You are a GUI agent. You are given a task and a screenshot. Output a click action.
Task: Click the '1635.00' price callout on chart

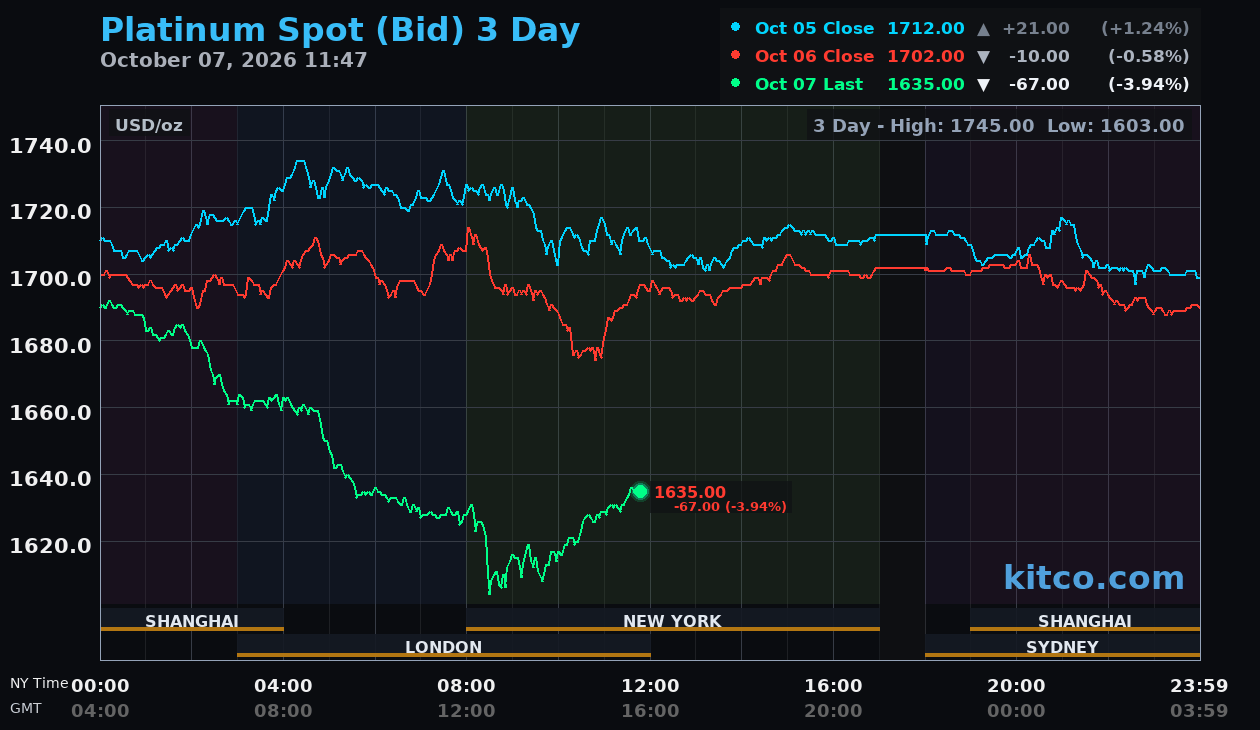690,492
